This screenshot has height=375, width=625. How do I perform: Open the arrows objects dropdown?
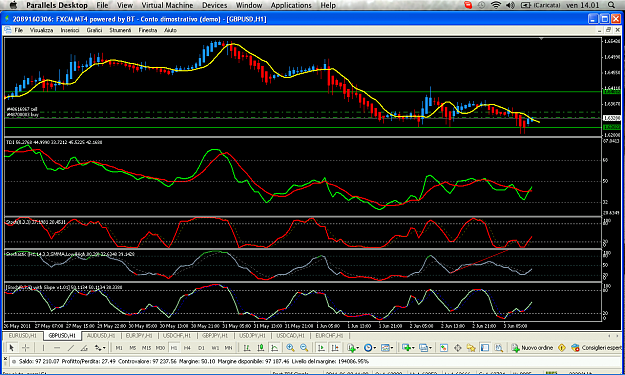pyautogui.click(x=100, y=348)
